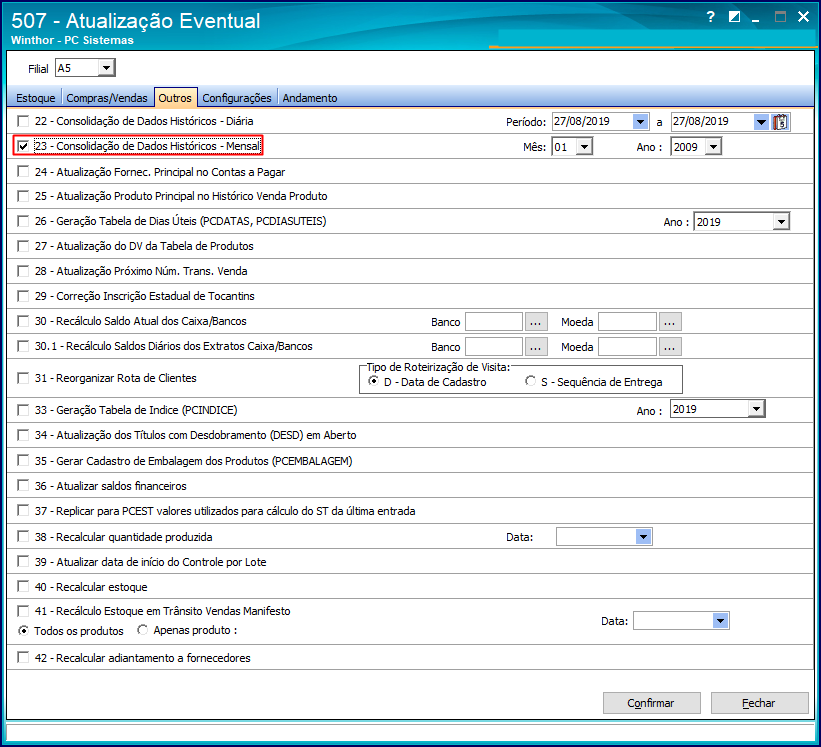
Task: Switch to the Compras/Vendas tab
Action: pyautogui.click(x=107, y=98)
